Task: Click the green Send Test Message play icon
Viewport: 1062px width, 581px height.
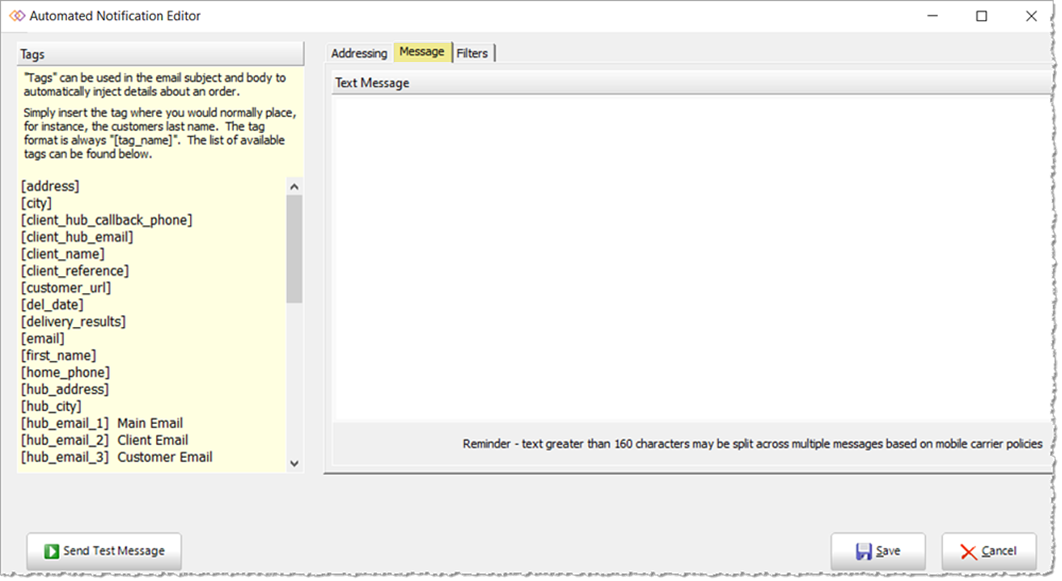Action: tap(51, 551)
